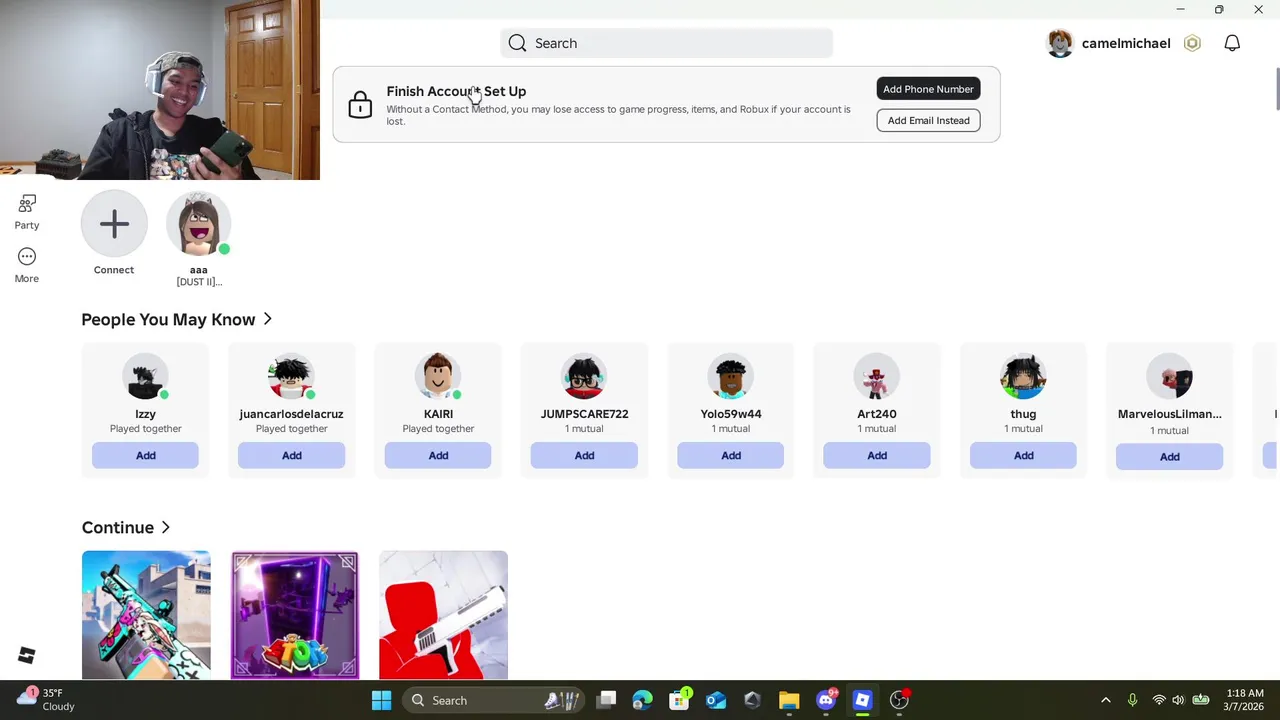Open the gun-skin game thumbnail under Continue
1280x720 pixels.
tap(146, 615)
